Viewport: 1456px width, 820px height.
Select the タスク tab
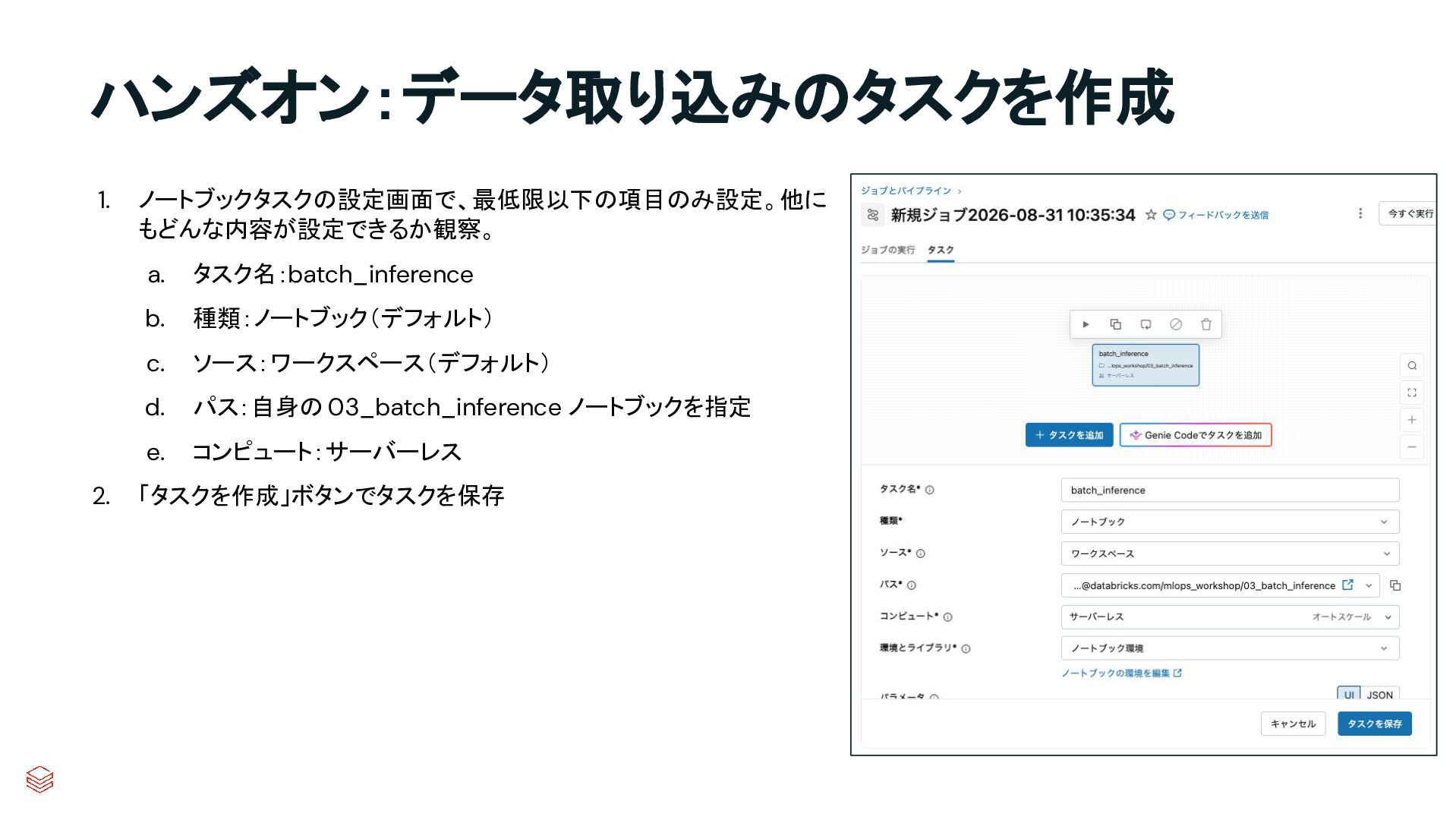(x=941, y=250)
